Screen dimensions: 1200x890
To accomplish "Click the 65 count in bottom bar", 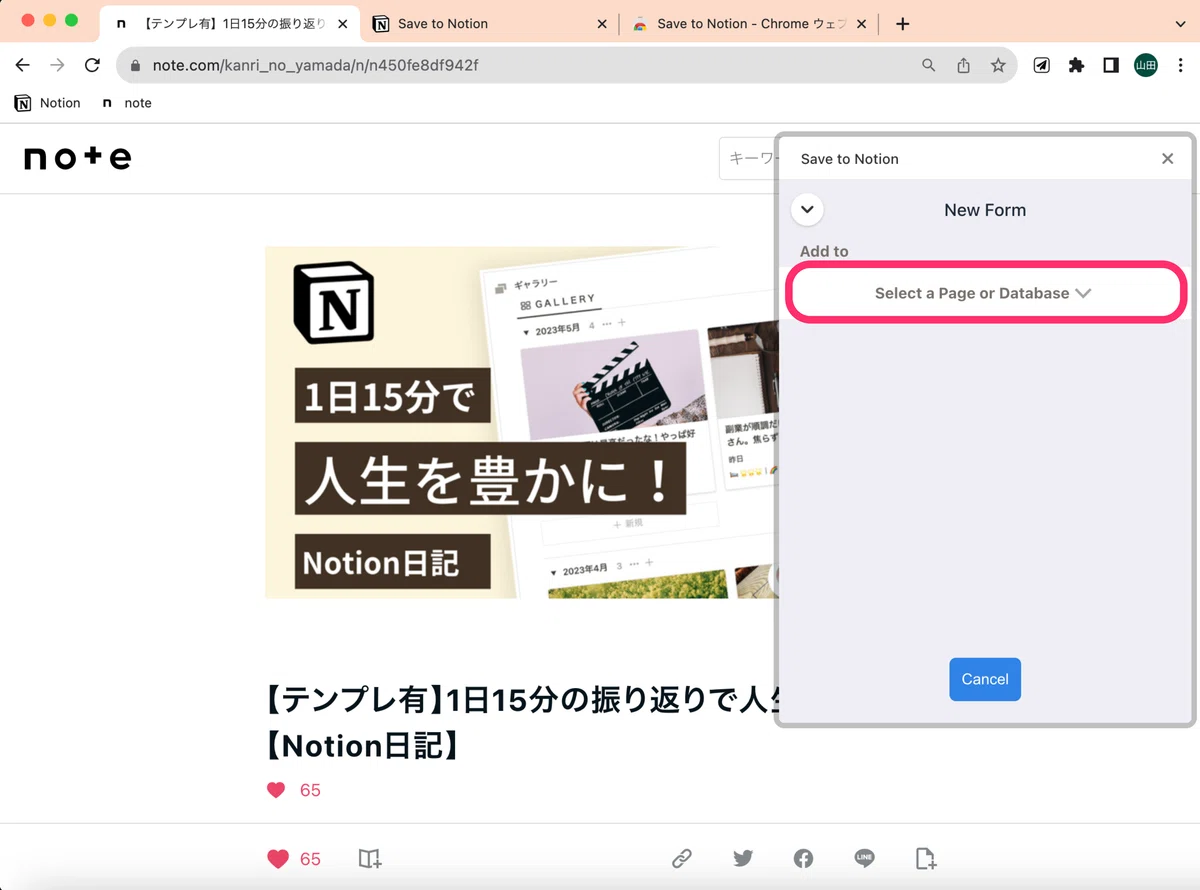I will [310, 859].
